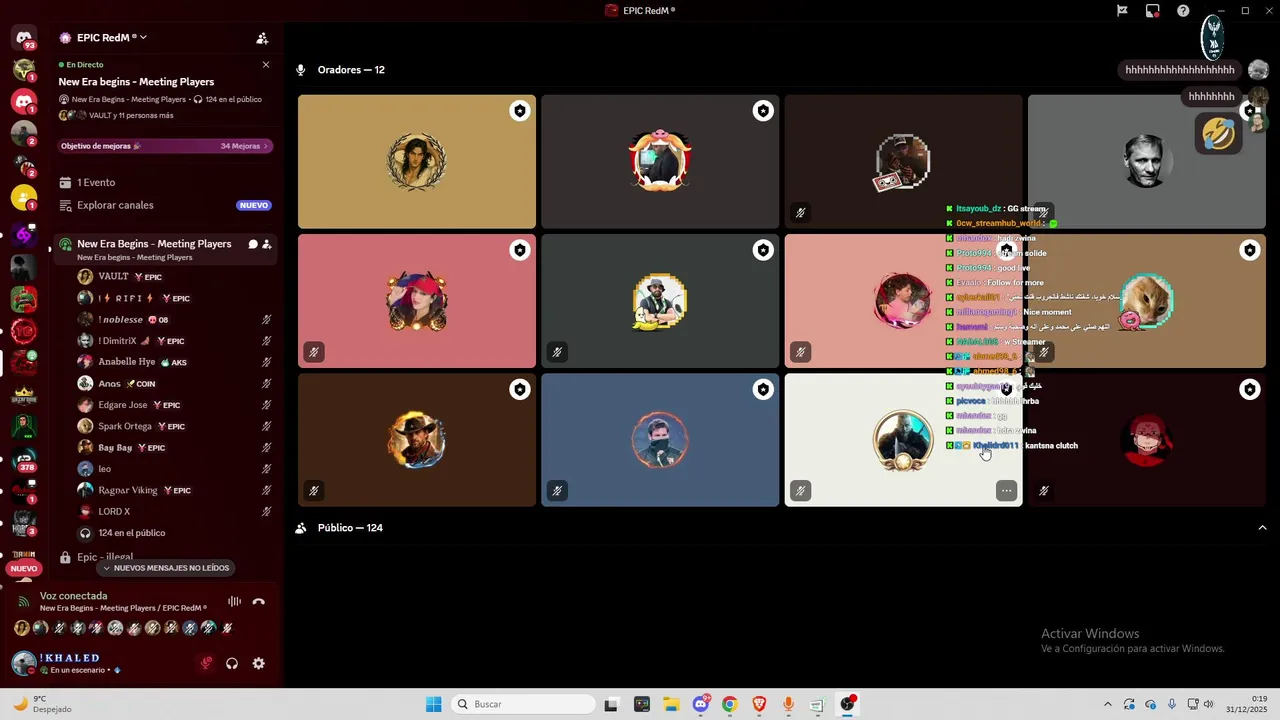Select speaker VAULT in channel list
The width and height of the screenshot is (1280, 720).
pos(175,277)
